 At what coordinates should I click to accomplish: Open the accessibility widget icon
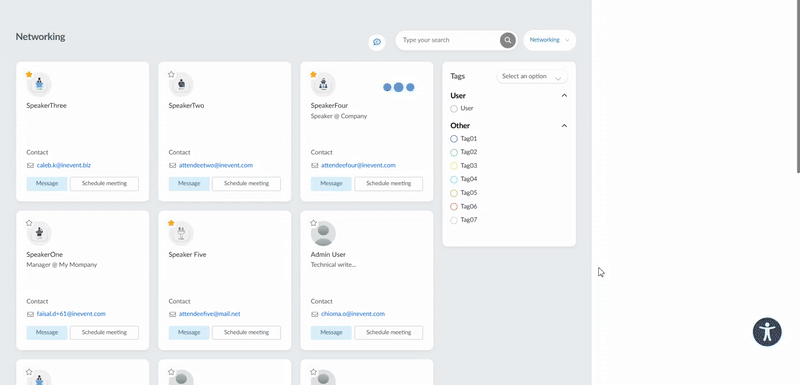[x=767, y=332]
